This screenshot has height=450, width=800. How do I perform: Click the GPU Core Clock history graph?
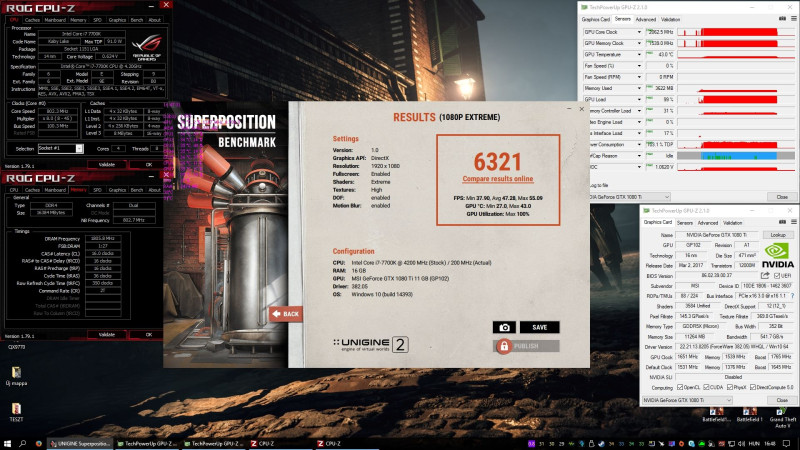pos(736,32)
